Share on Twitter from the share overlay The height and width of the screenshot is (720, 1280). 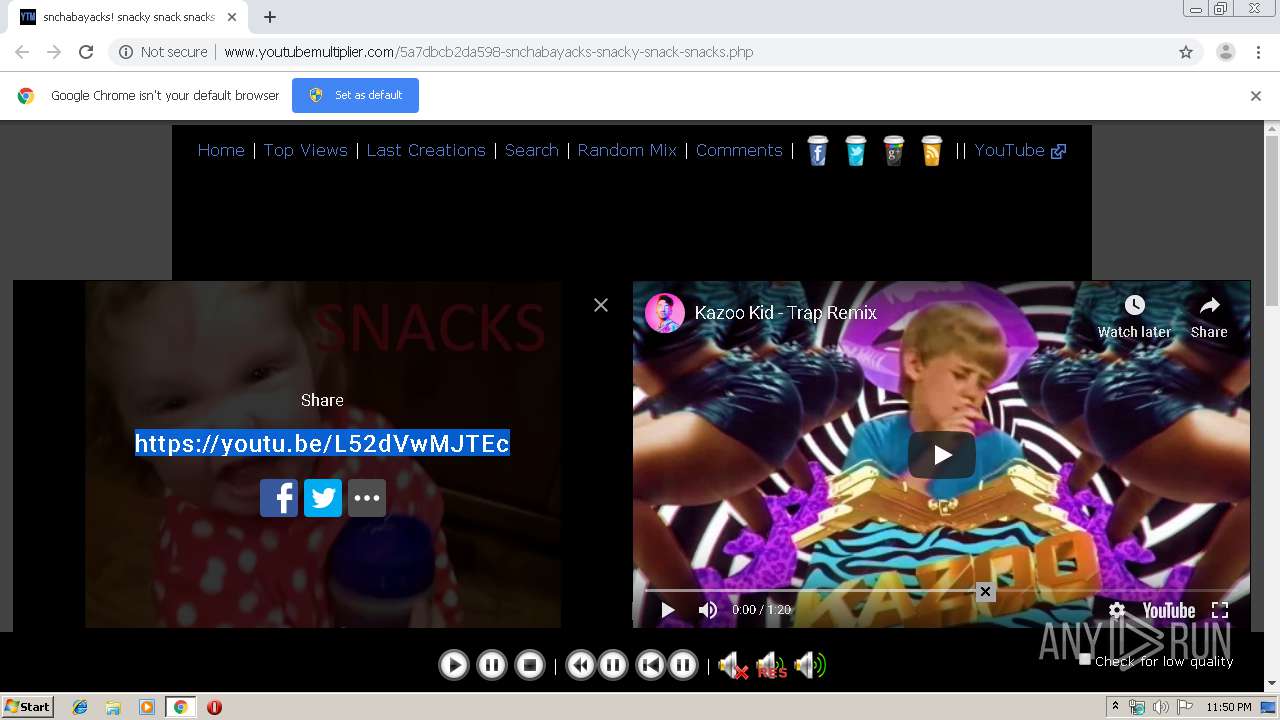pyautogui.click(x=323, y=498)
